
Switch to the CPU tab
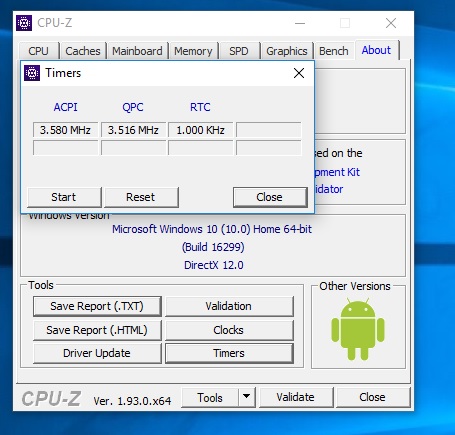tap(39, 51)
